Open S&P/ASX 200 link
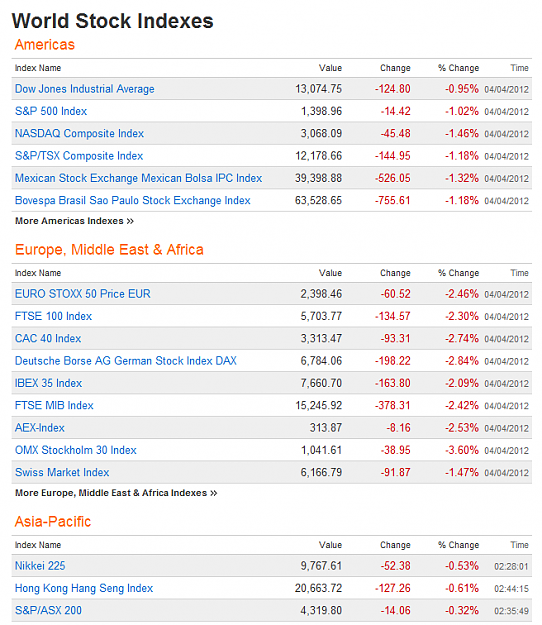 (48, 610)
